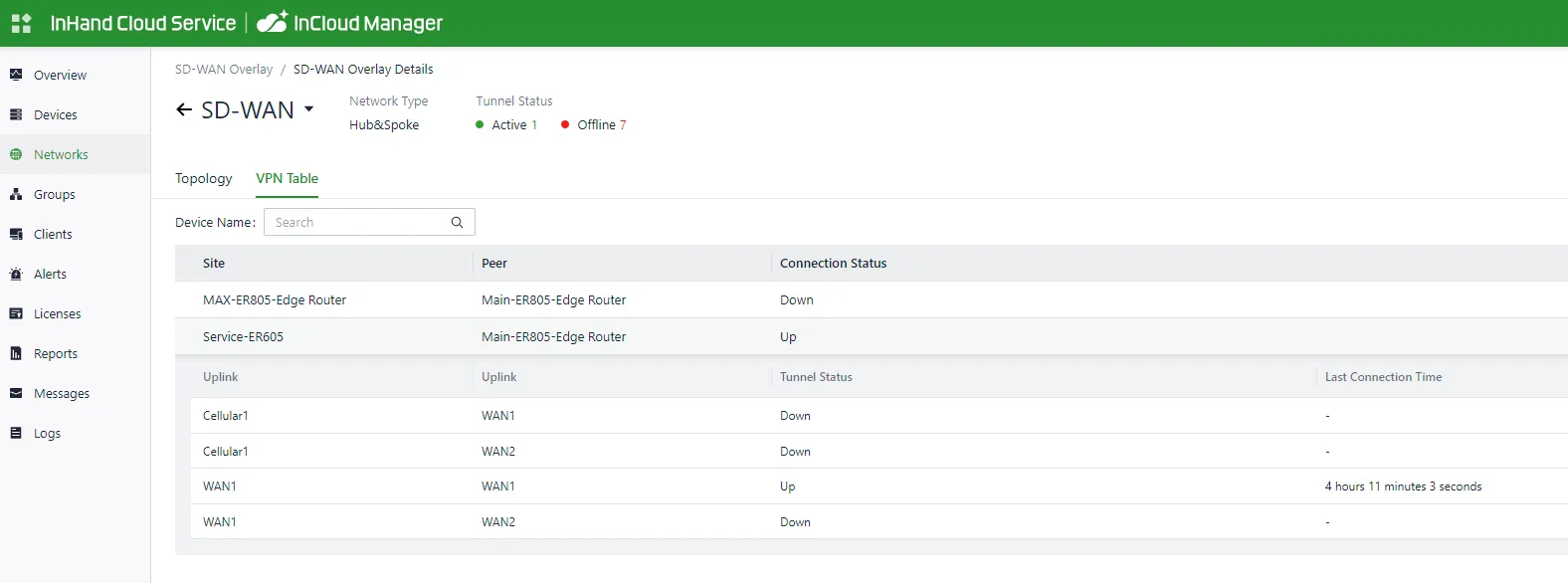Click the Hub&Spoke network type value

point(384,124)
